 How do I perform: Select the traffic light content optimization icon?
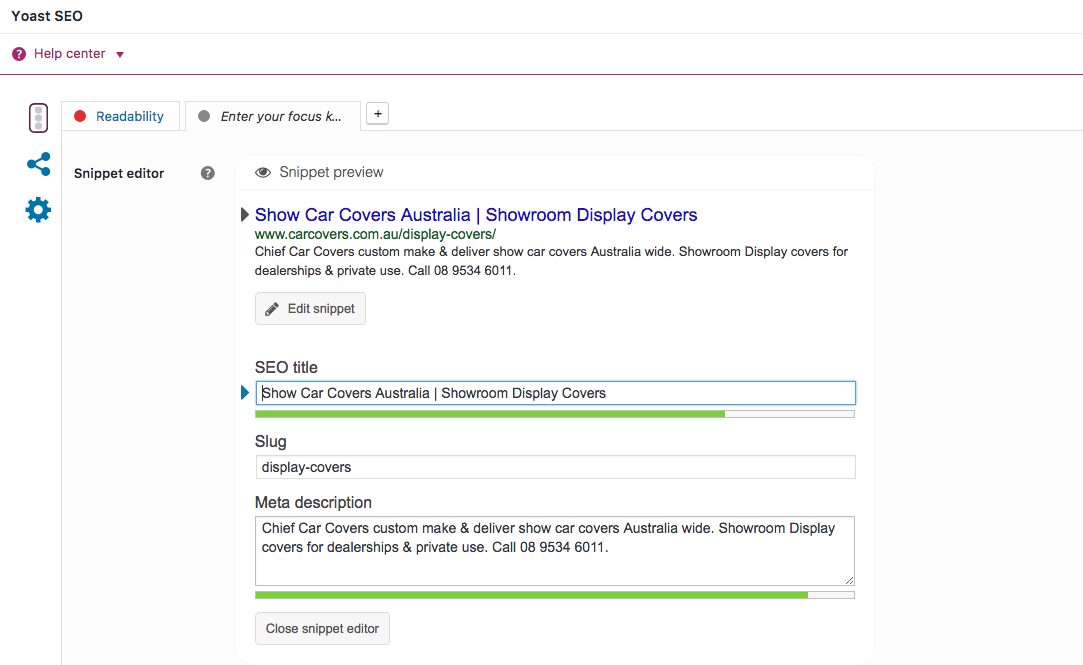[x=39, y=118]
